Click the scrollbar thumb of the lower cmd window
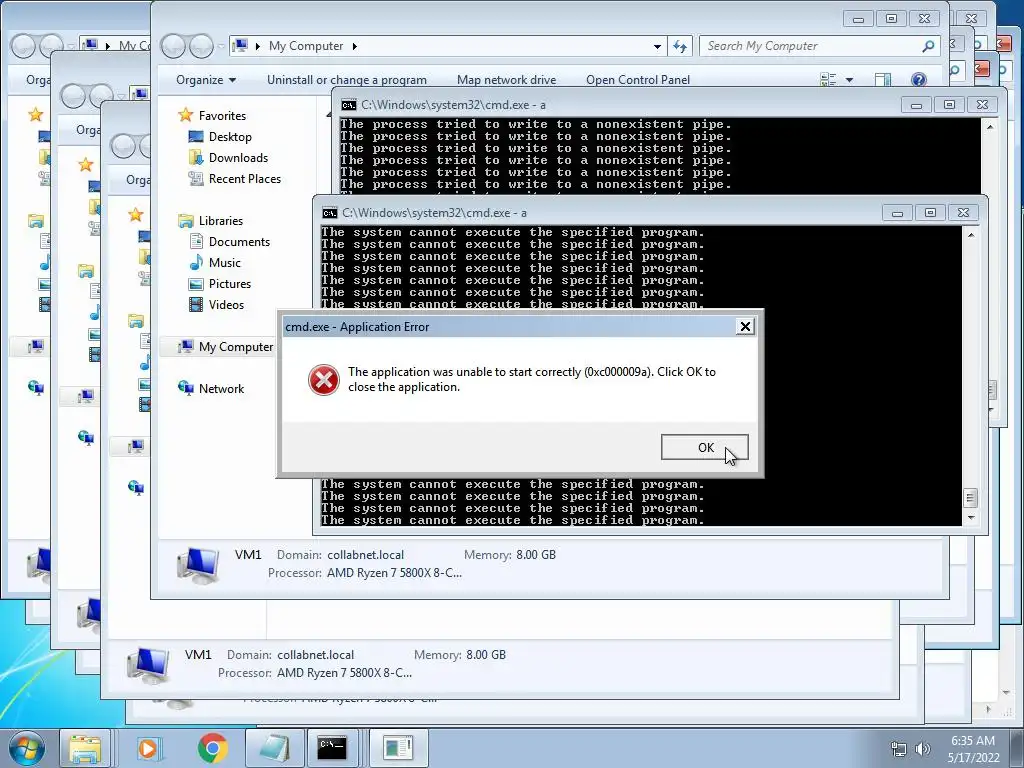 (970, 498)
